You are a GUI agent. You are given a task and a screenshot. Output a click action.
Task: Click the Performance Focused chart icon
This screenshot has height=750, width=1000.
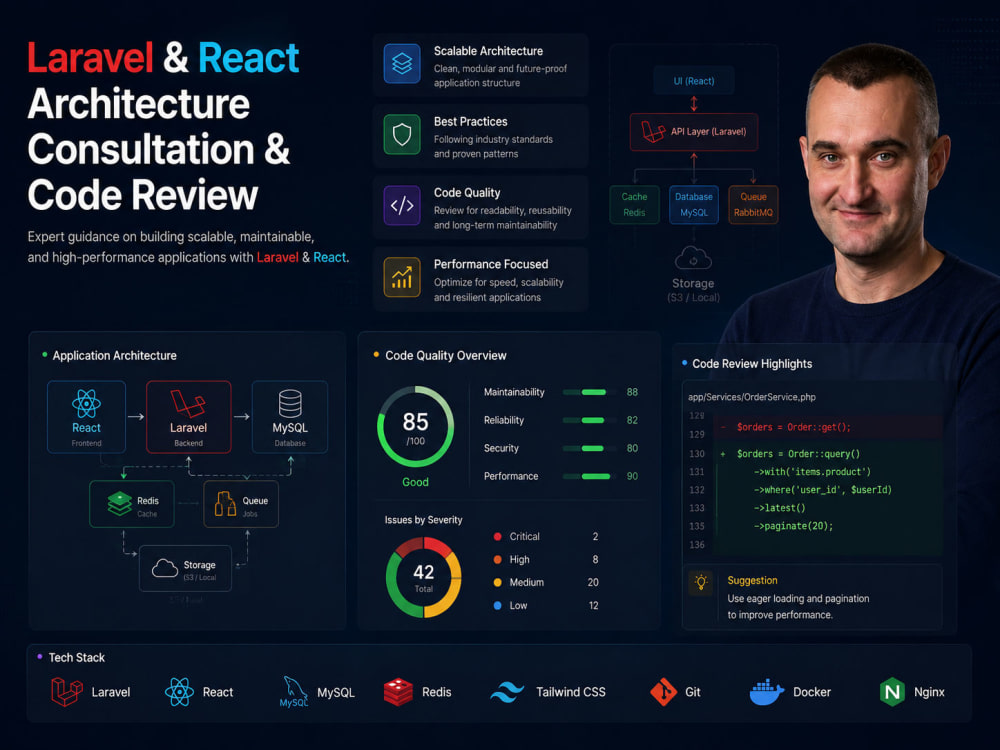coord(402,277)
